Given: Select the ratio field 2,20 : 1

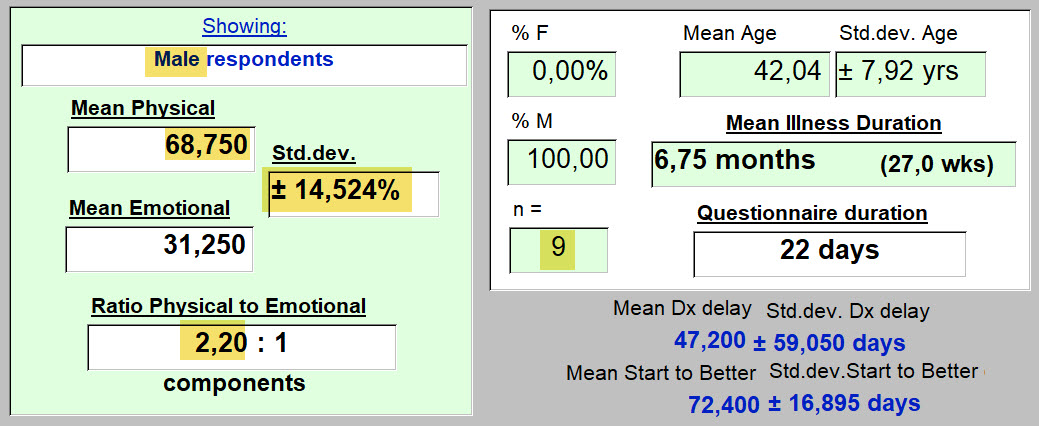Looking at the screenshot, I should [x=242, y=346].
